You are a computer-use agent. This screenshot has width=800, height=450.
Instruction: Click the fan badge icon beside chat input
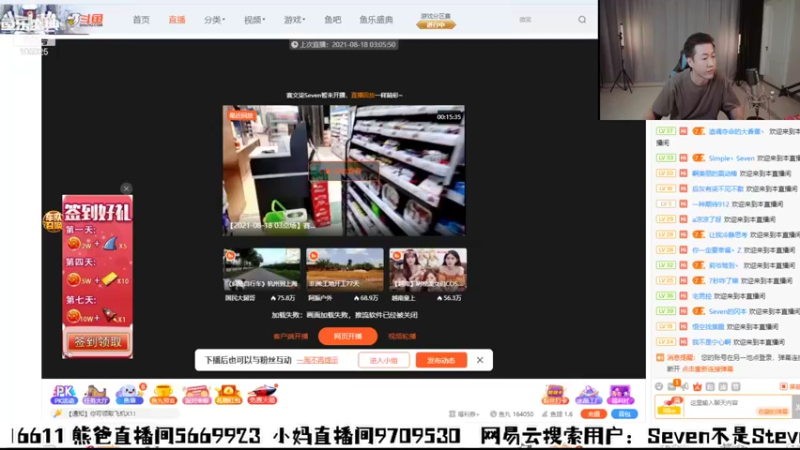tap(669, 406)
